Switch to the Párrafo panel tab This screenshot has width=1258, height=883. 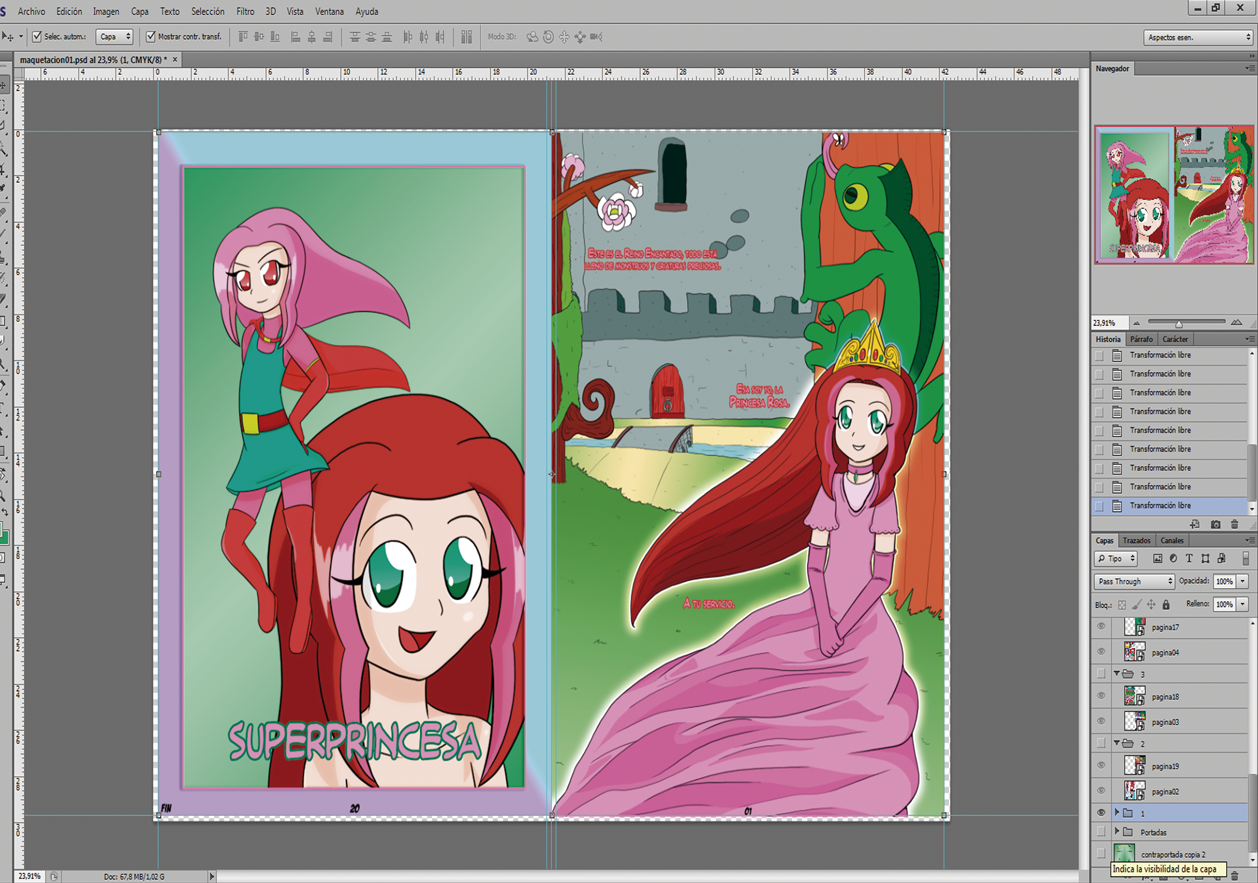(x=1141, y=339)
